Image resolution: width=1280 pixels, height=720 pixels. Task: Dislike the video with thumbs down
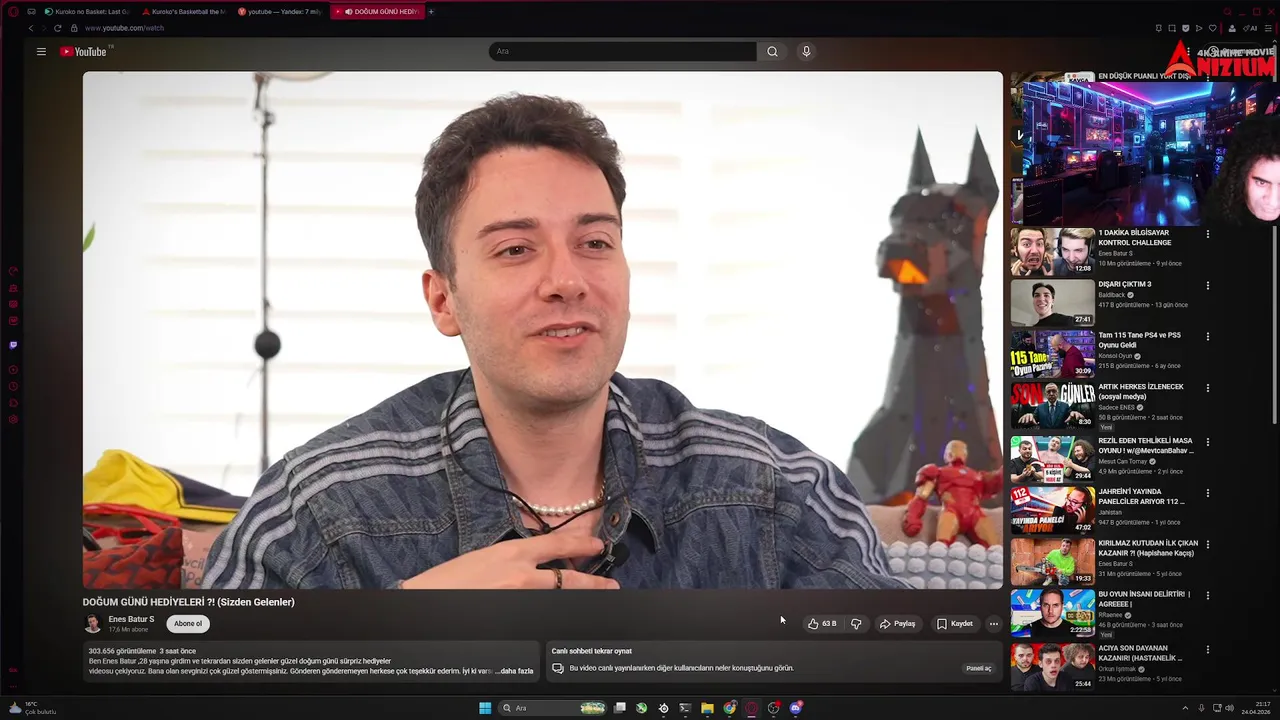(856, 623)
